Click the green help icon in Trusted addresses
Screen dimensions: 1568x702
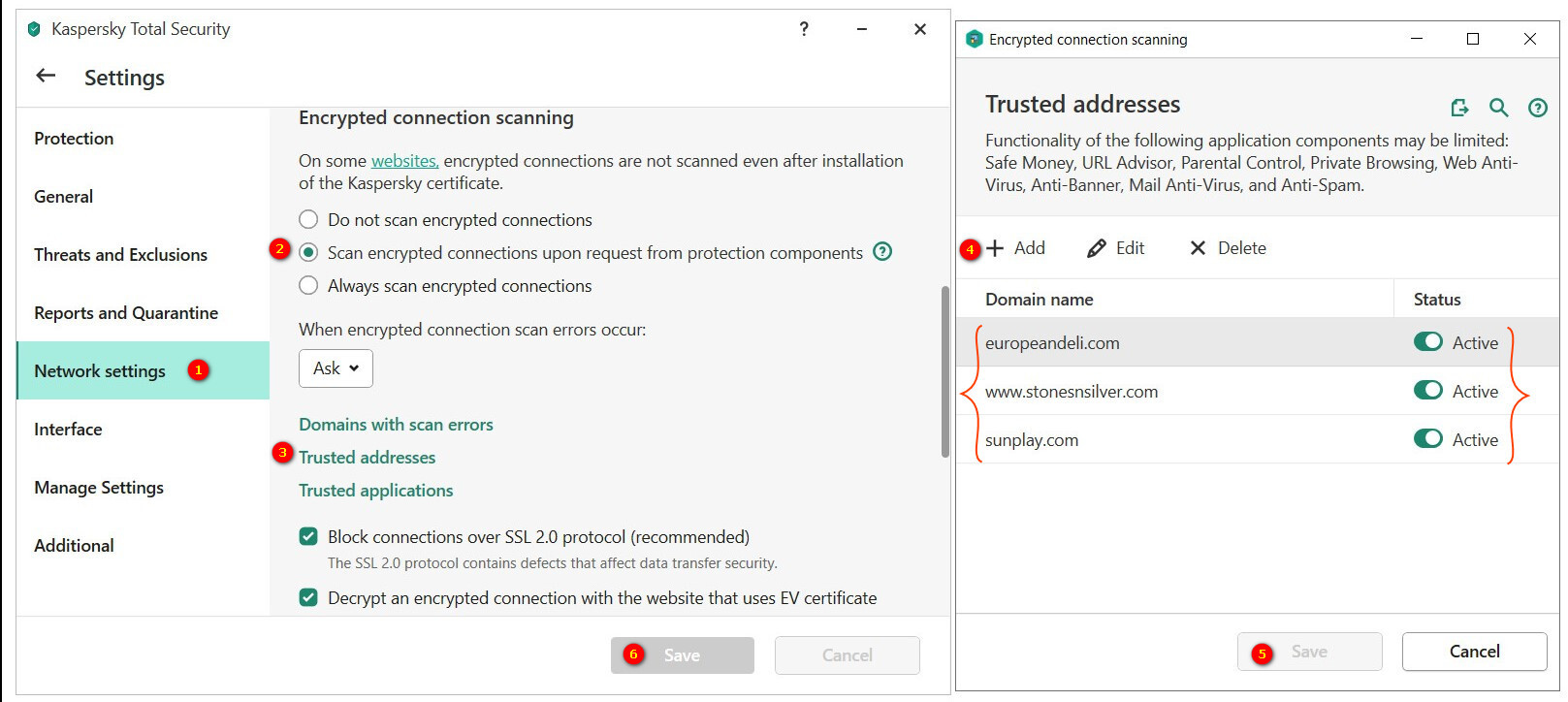pyautogui.click(x=1537, y=108)
